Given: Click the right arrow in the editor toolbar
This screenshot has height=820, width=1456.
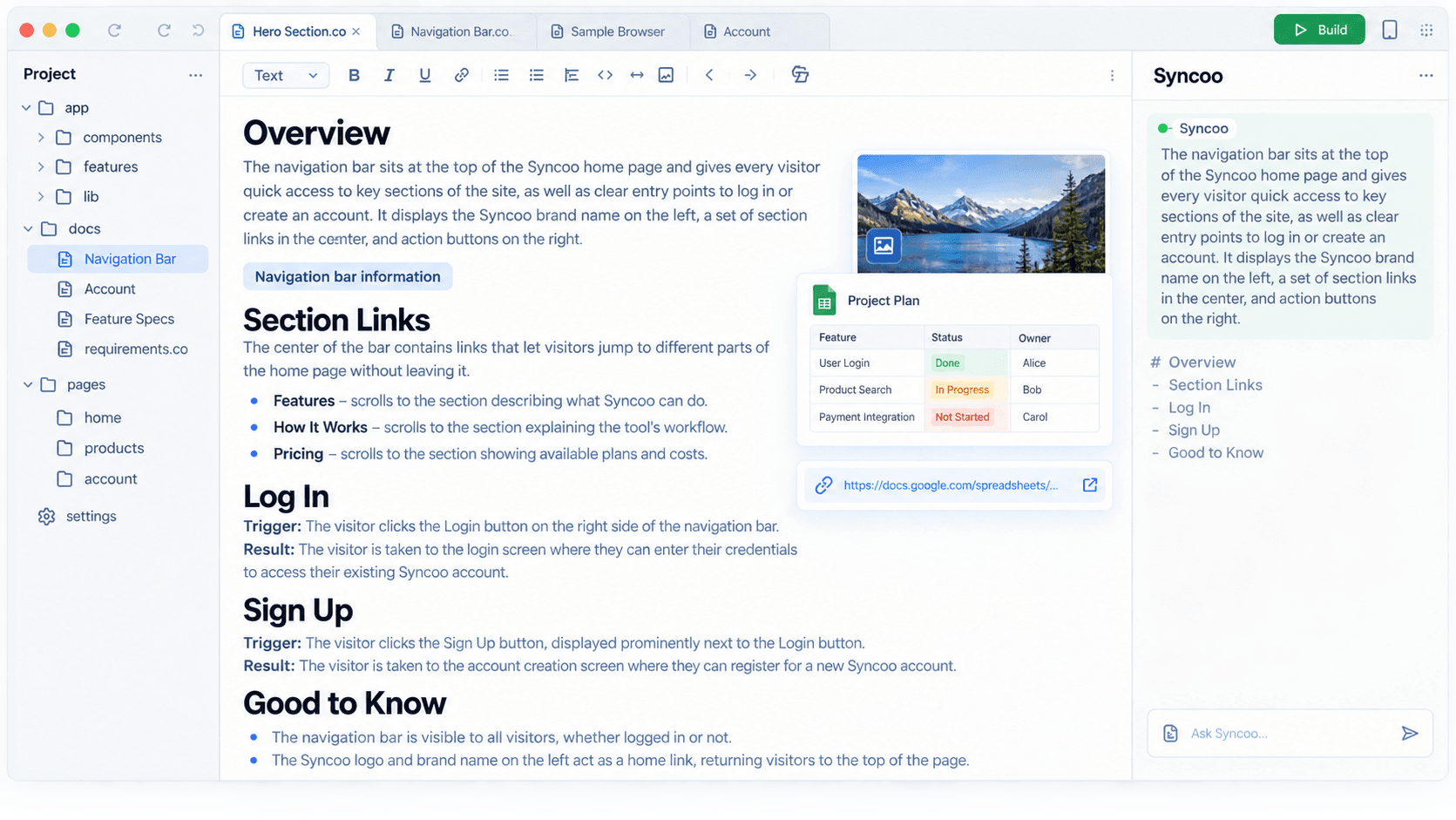Looking at the screenshot, I should [x=750, y=75].
